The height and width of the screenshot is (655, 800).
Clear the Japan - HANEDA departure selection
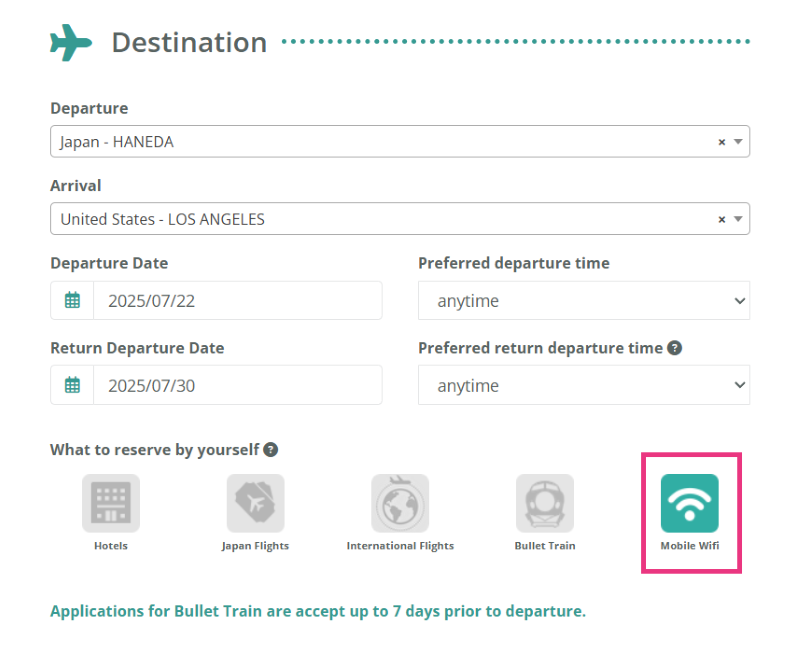tap(721, 142)
